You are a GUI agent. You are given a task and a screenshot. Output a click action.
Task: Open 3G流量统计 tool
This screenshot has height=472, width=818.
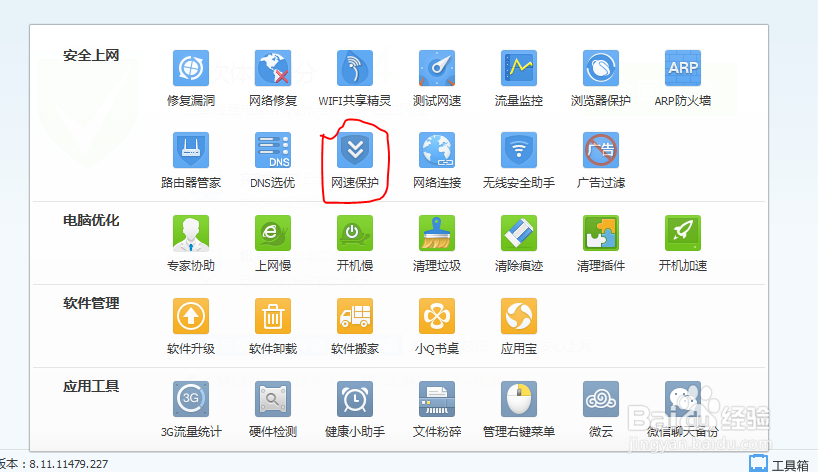click(x=191, y=399)
